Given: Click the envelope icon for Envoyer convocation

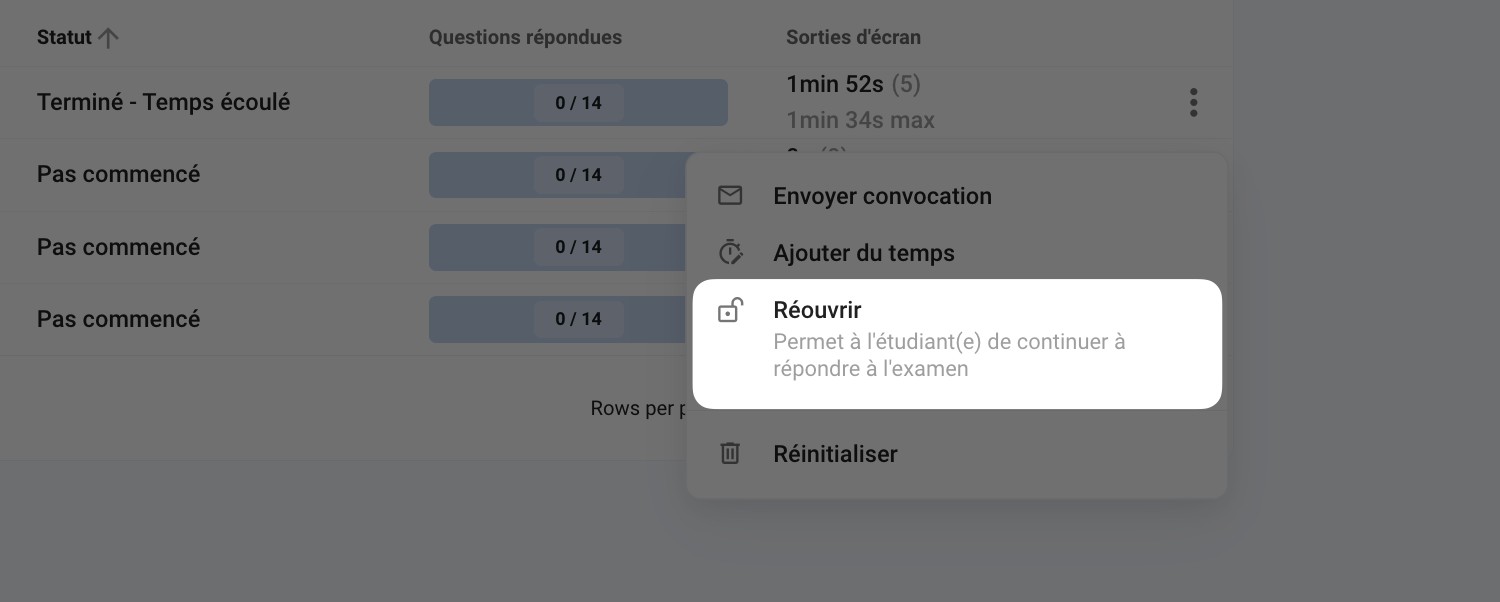Looking at the screenshot, I should pyautogui.click(x=730, y=196).
